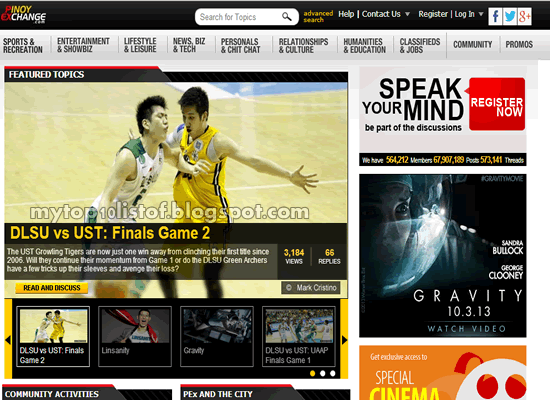550x400 pixels.
Task: Expand the Log In dropdown arrow
Action: click(x=481, y=14)
